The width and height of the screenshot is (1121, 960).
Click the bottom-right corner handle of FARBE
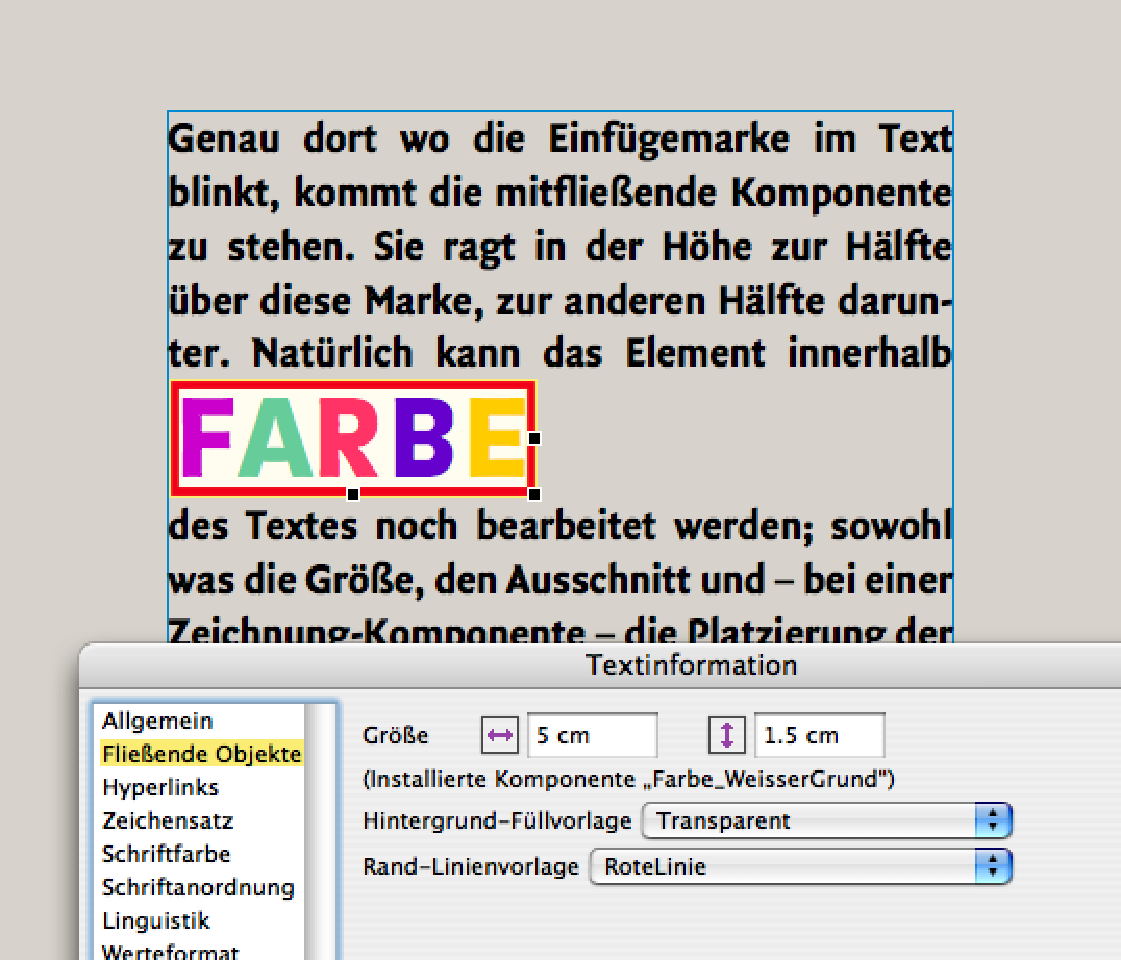(535, 494)
